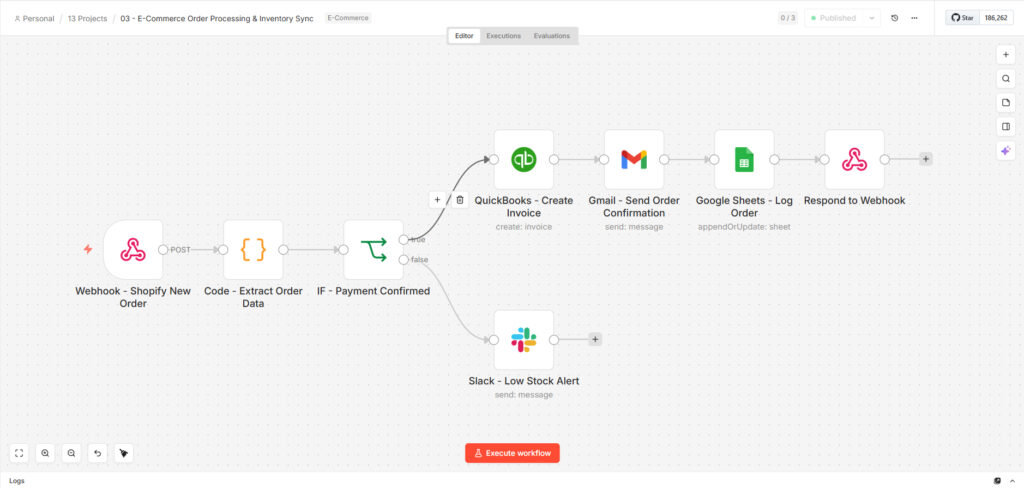Click the "send: message" text under Gmail

tap(634, 227)
